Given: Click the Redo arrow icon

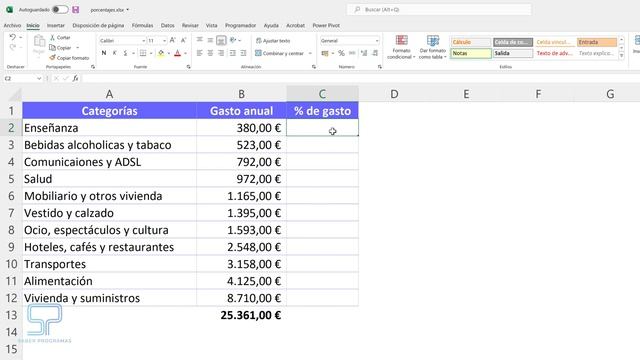Looking at the screenshot, I should pyautogui.click(x=13, y=47).
